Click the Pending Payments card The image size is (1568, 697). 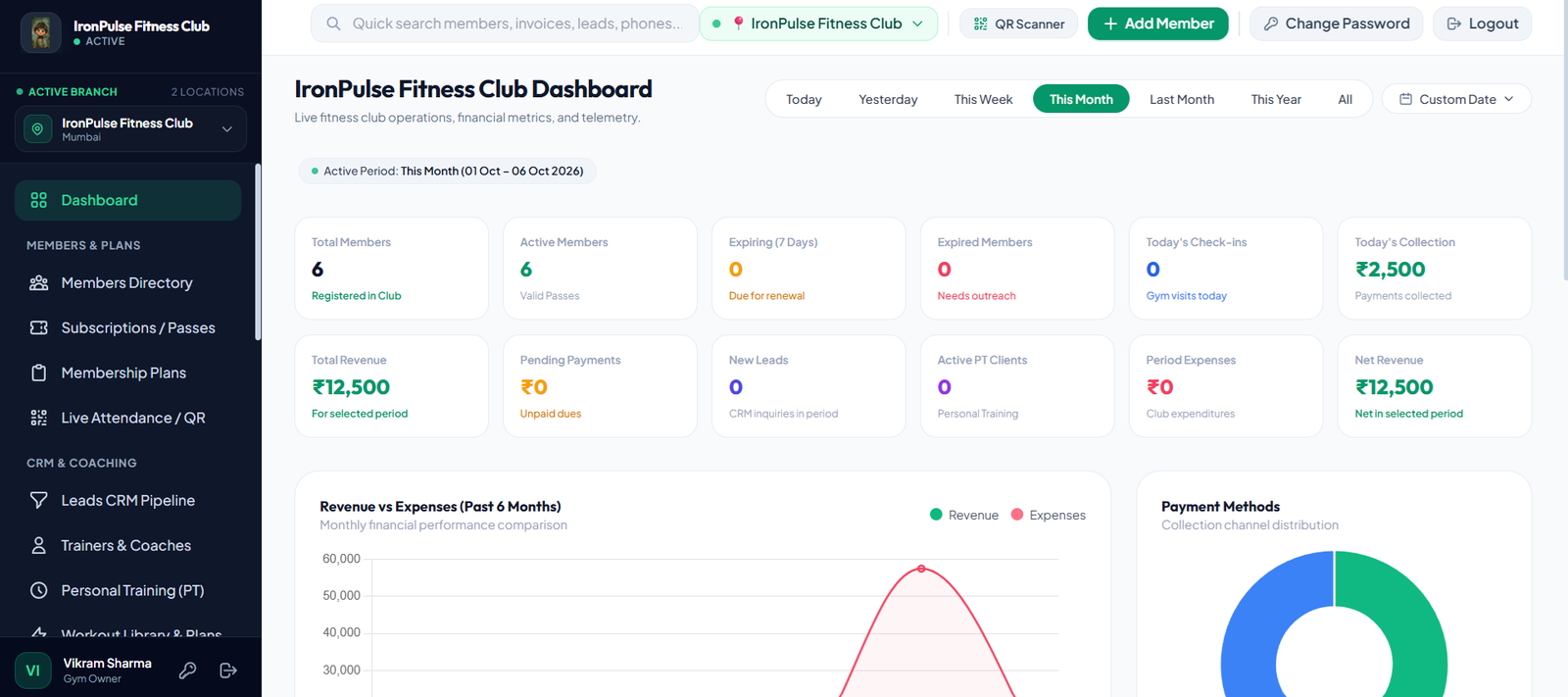[x=600, y=386]
